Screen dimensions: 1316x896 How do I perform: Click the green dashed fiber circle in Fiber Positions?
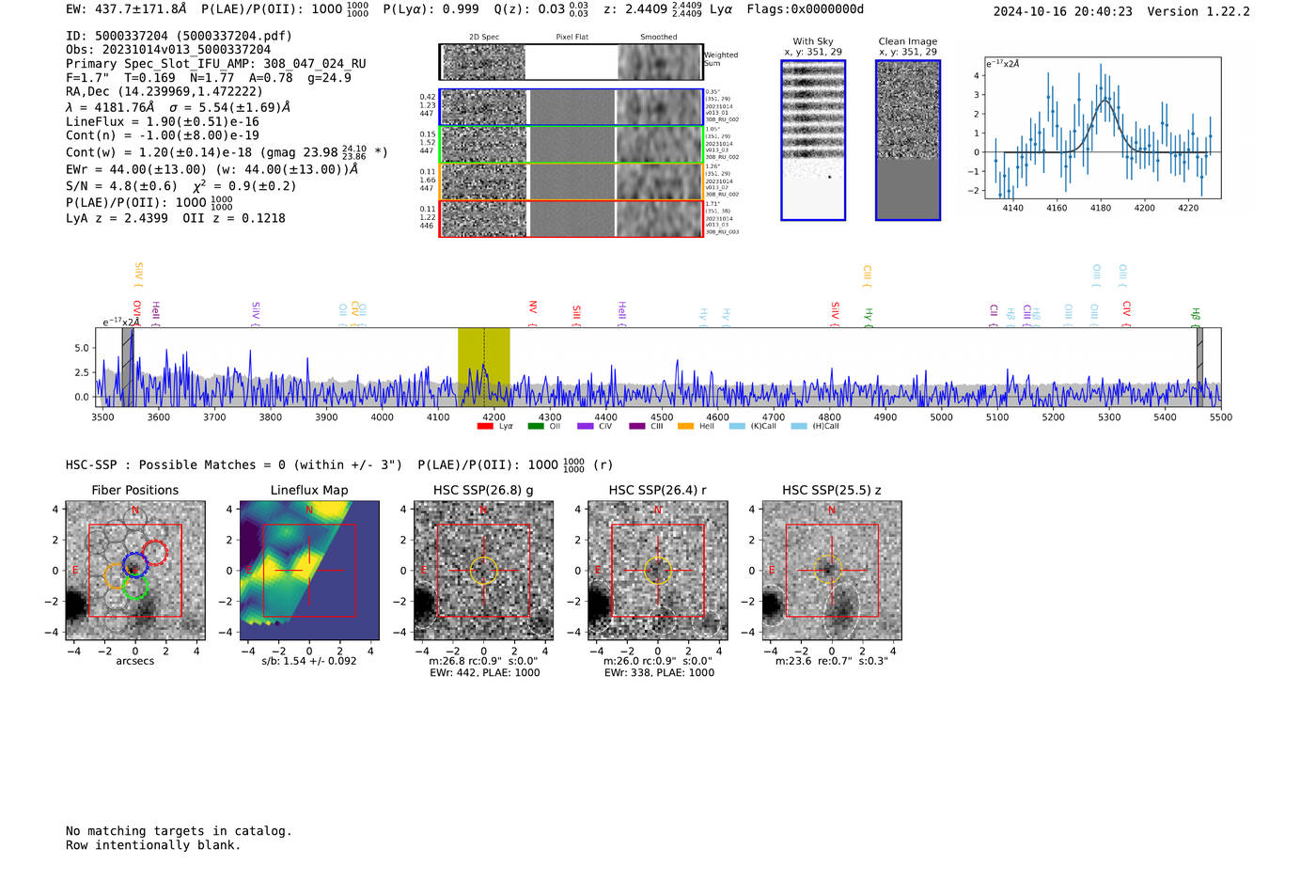click(x=135, y=589)
